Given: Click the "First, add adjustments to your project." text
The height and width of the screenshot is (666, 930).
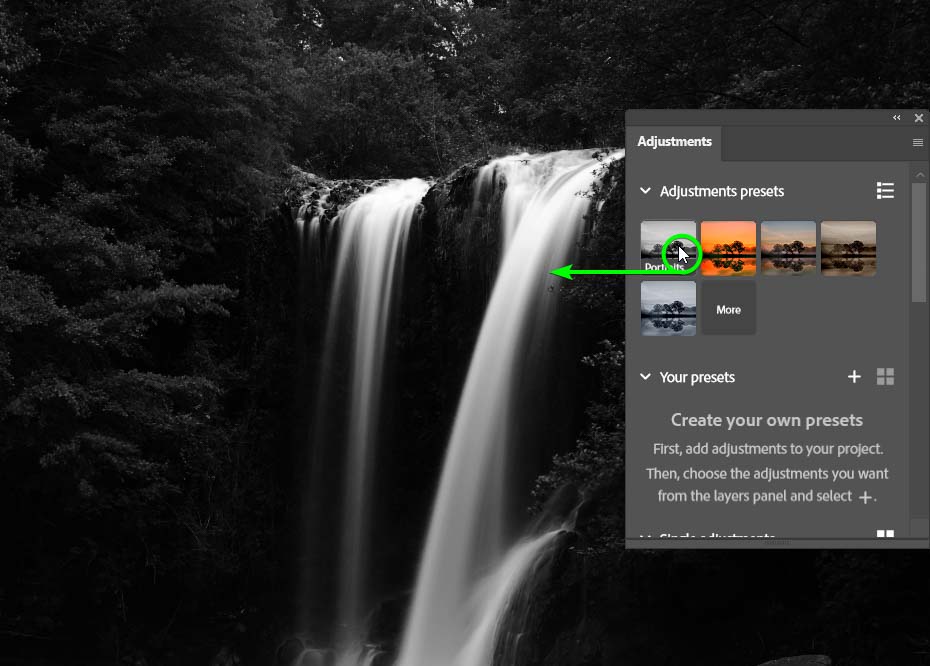Looking at the screenshot, I should [x=768, y=449].
